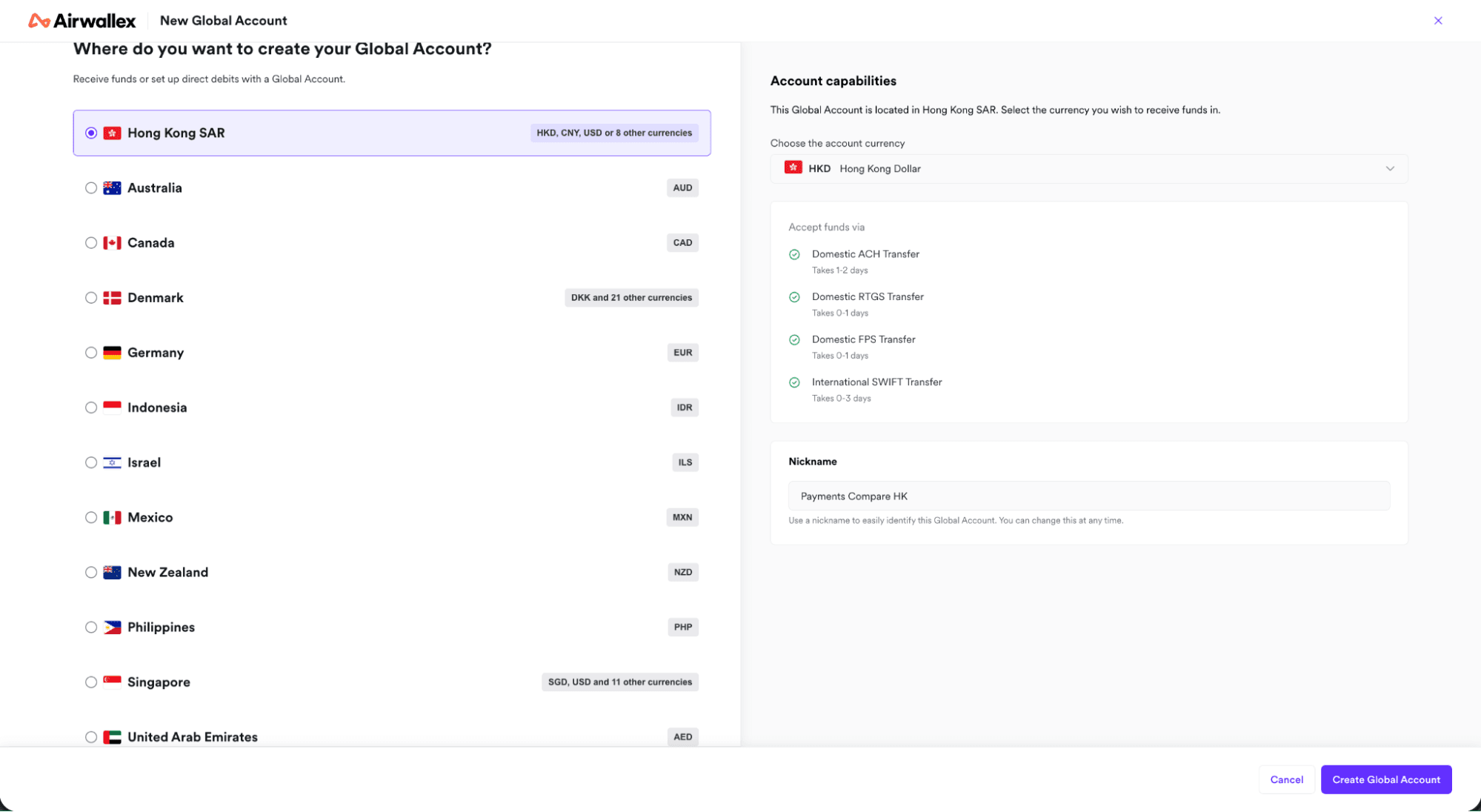Click the International SWIFT Transfer checkmark icon
The height and width of the screenshot is (812, 1481).
click(794, 383)
